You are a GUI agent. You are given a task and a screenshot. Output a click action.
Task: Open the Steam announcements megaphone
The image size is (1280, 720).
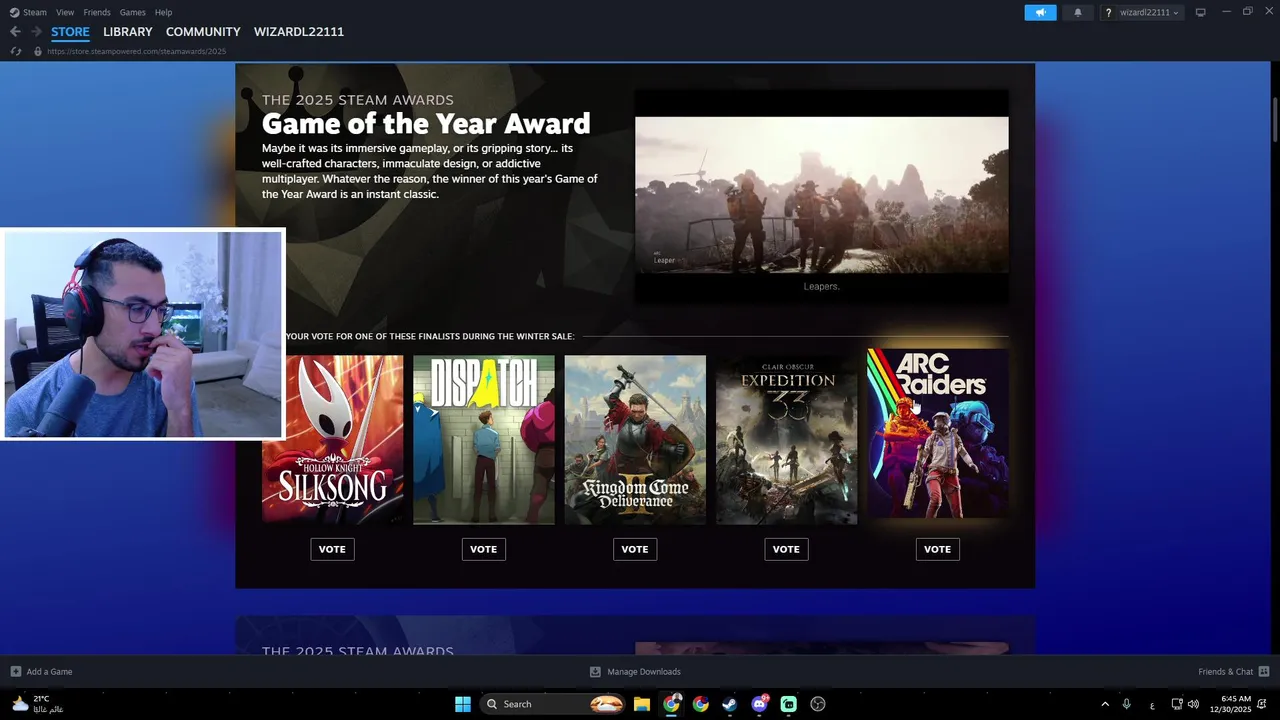1040,12
